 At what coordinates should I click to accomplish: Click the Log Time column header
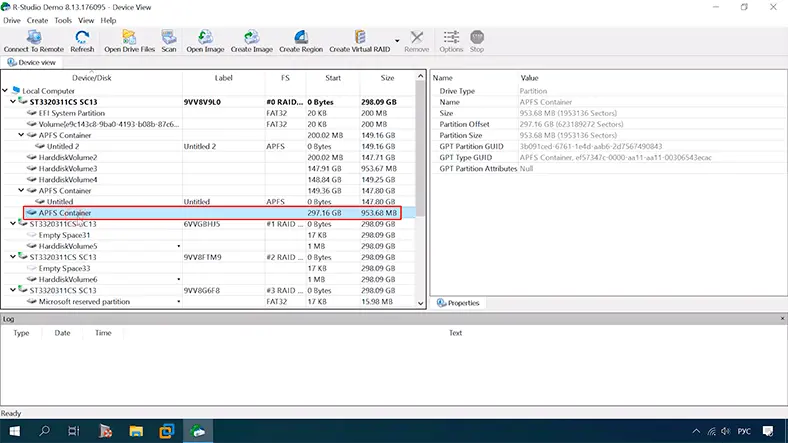coord(103,333)
